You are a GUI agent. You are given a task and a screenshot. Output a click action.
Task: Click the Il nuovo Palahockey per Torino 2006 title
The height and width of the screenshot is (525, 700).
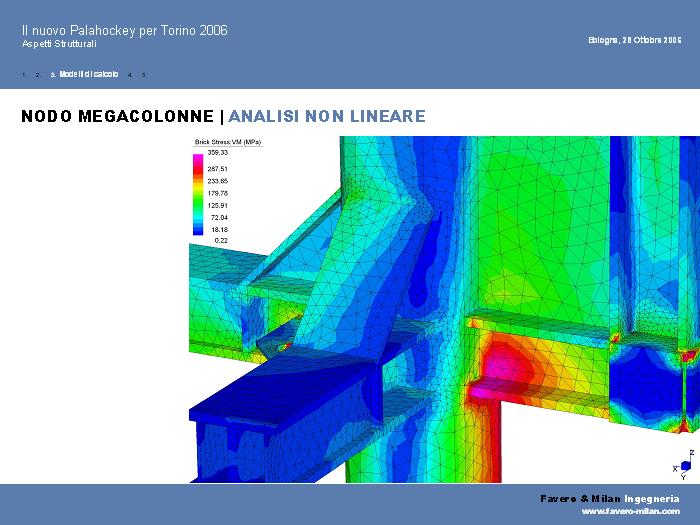coord(124,31)
